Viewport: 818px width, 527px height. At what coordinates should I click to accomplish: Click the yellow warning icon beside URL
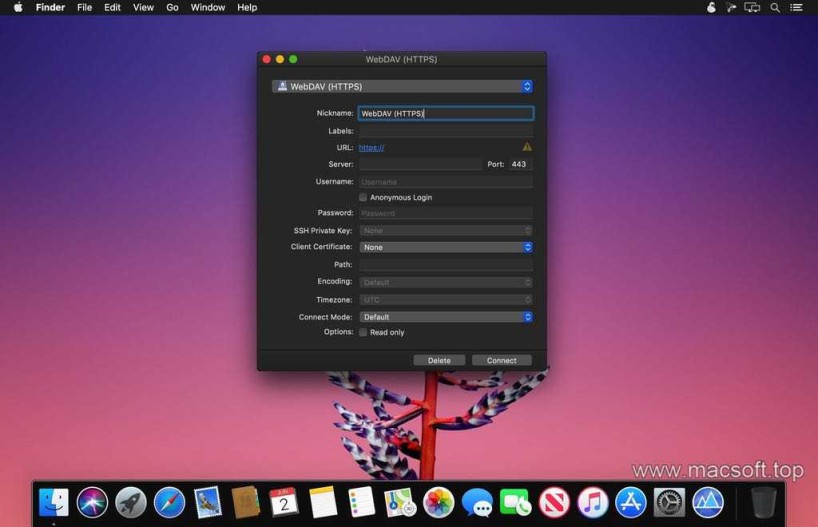527,147
